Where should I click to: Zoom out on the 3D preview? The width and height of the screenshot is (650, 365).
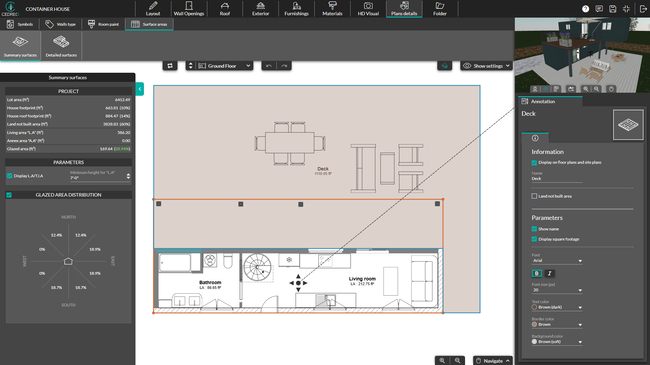[x=596, y=89]
